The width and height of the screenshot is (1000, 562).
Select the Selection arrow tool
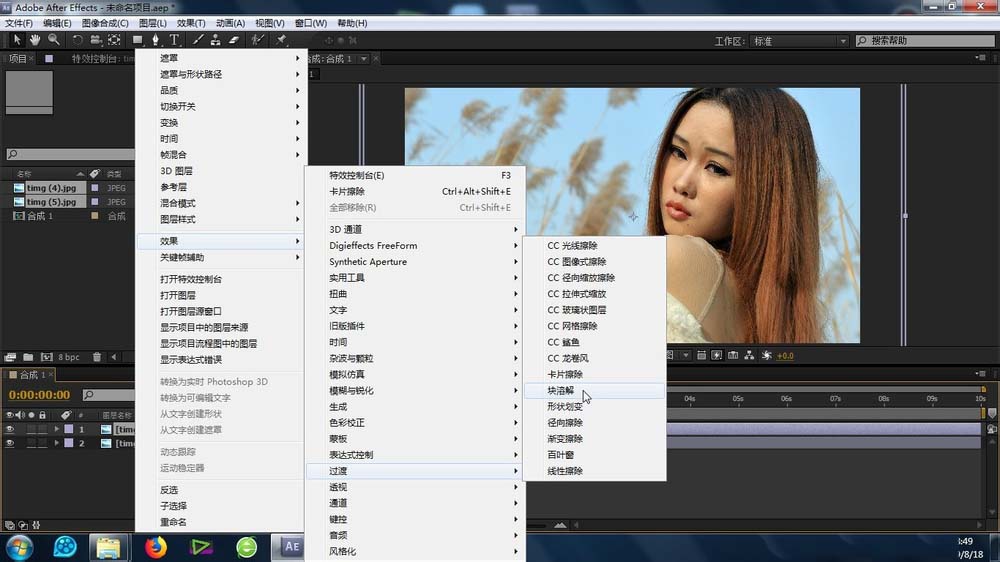coord(17,40)
